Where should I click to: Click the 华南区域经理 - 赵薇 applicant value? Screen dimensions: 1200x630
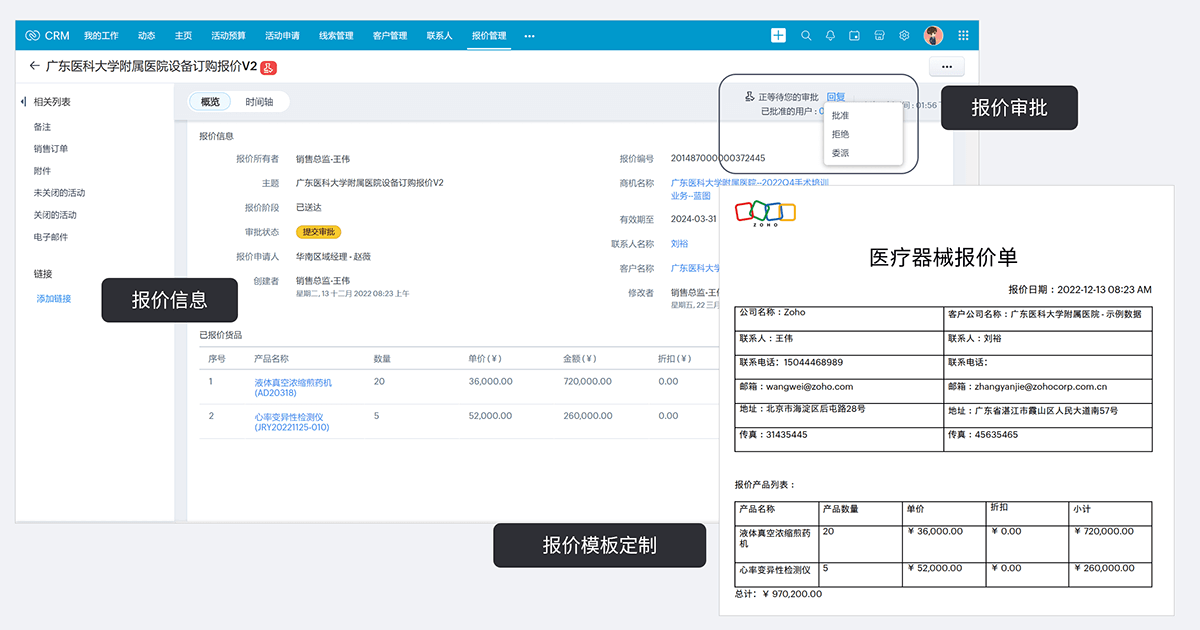coord(333,256)
